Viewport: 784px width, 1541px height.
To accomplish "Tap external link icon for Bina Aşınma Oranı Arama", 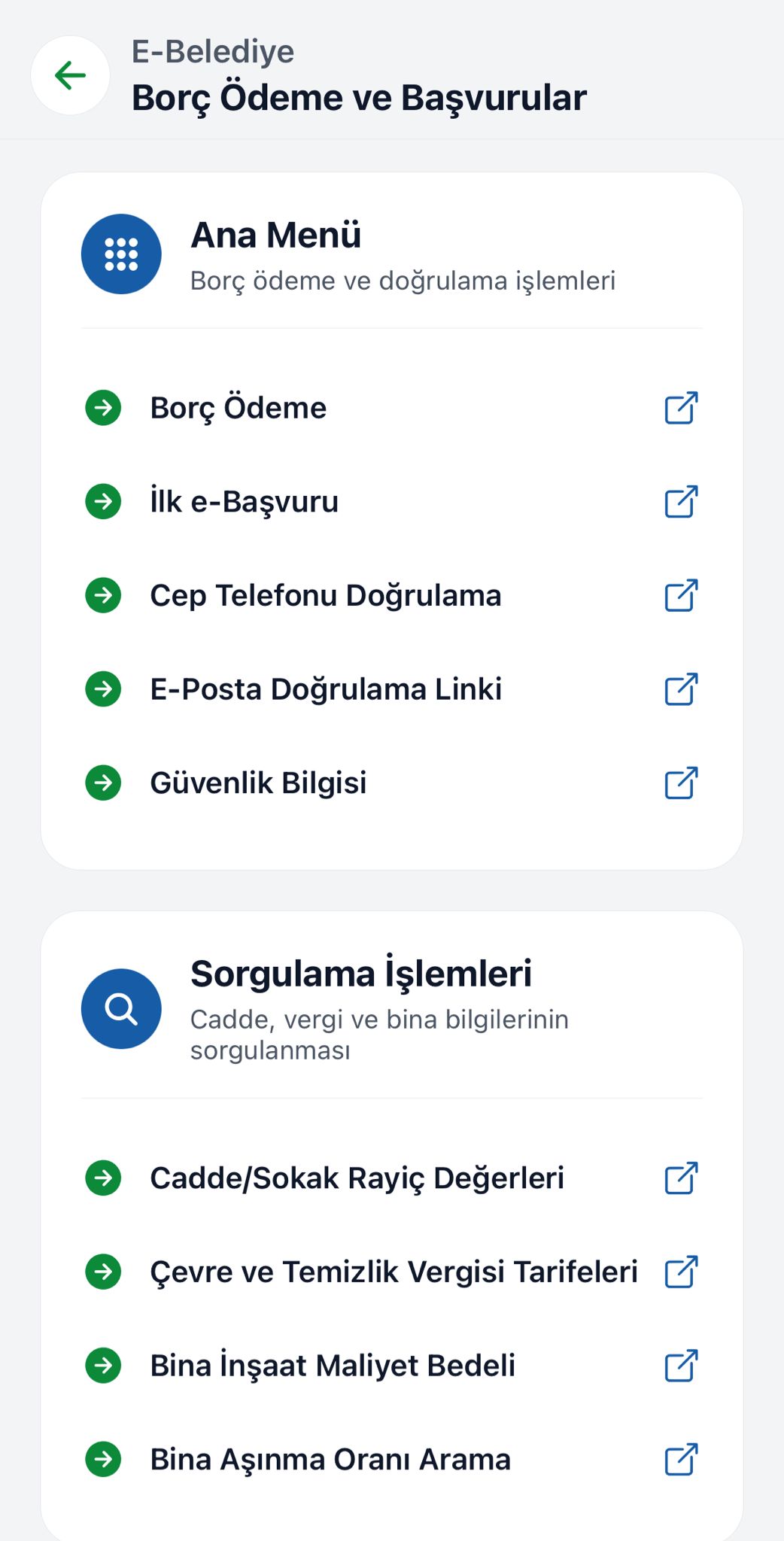I will tap(681, 1460).
